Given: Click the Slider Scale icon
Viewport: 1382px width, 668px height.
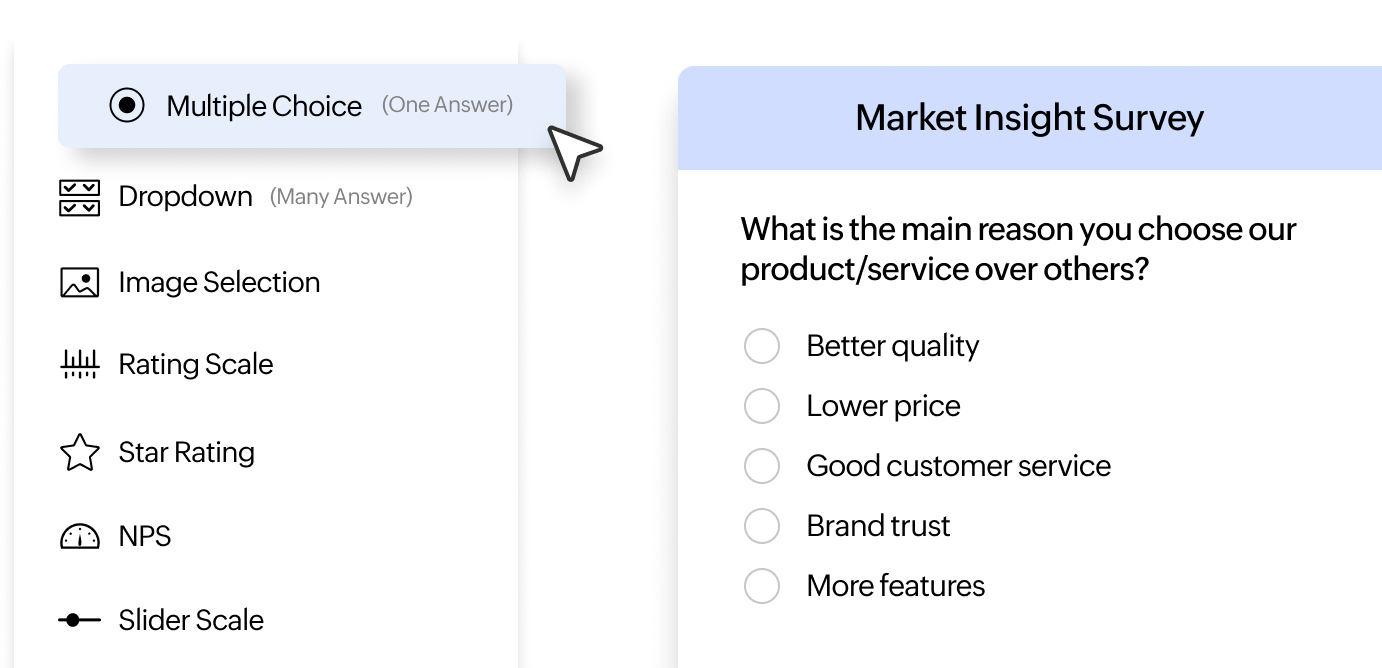Looking at the screenshot, I should (80, 620).
